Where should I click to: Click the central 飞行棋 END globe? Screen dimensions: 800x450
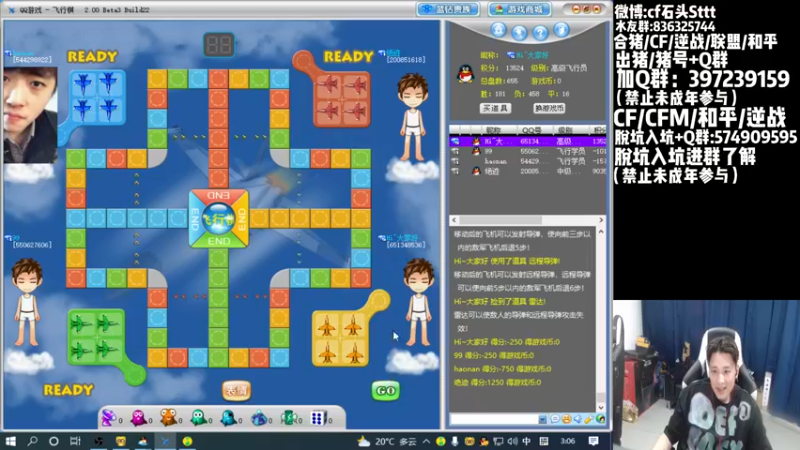219,218
